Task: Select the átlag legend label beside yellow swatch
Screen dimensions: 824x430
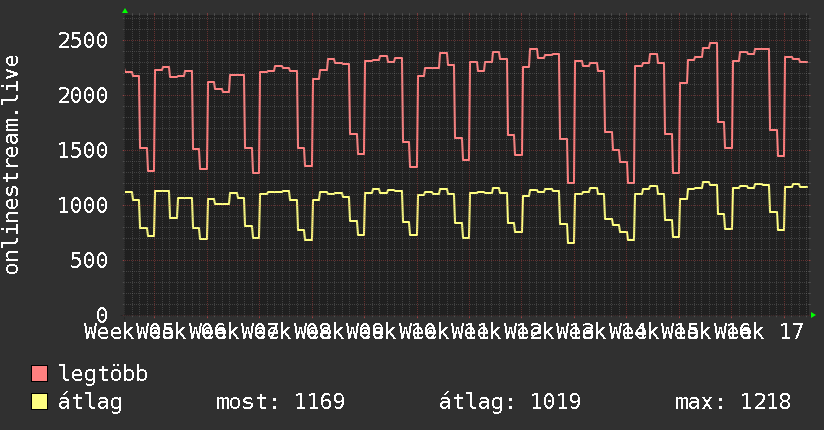Action: click(90, 402)
